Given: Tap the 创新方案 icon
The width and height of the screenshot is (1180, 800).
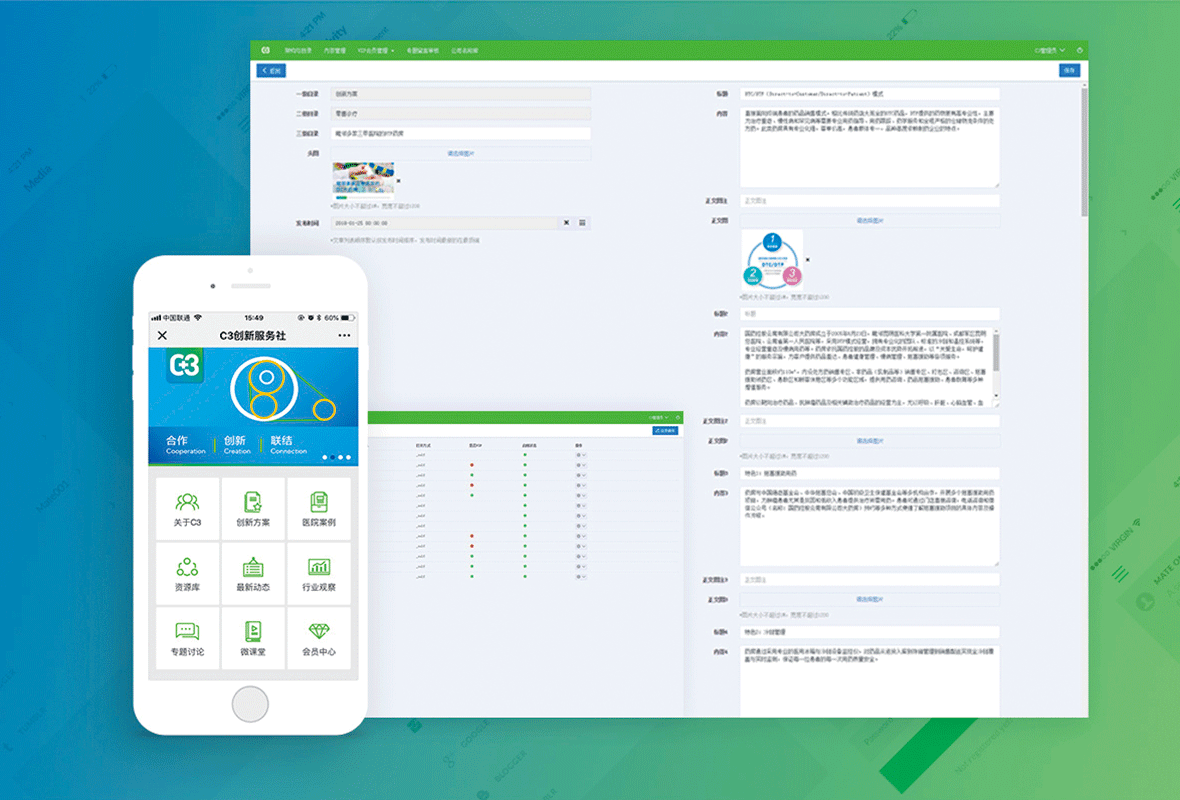Looking at the screenshot, I should [x=252, y=509].
